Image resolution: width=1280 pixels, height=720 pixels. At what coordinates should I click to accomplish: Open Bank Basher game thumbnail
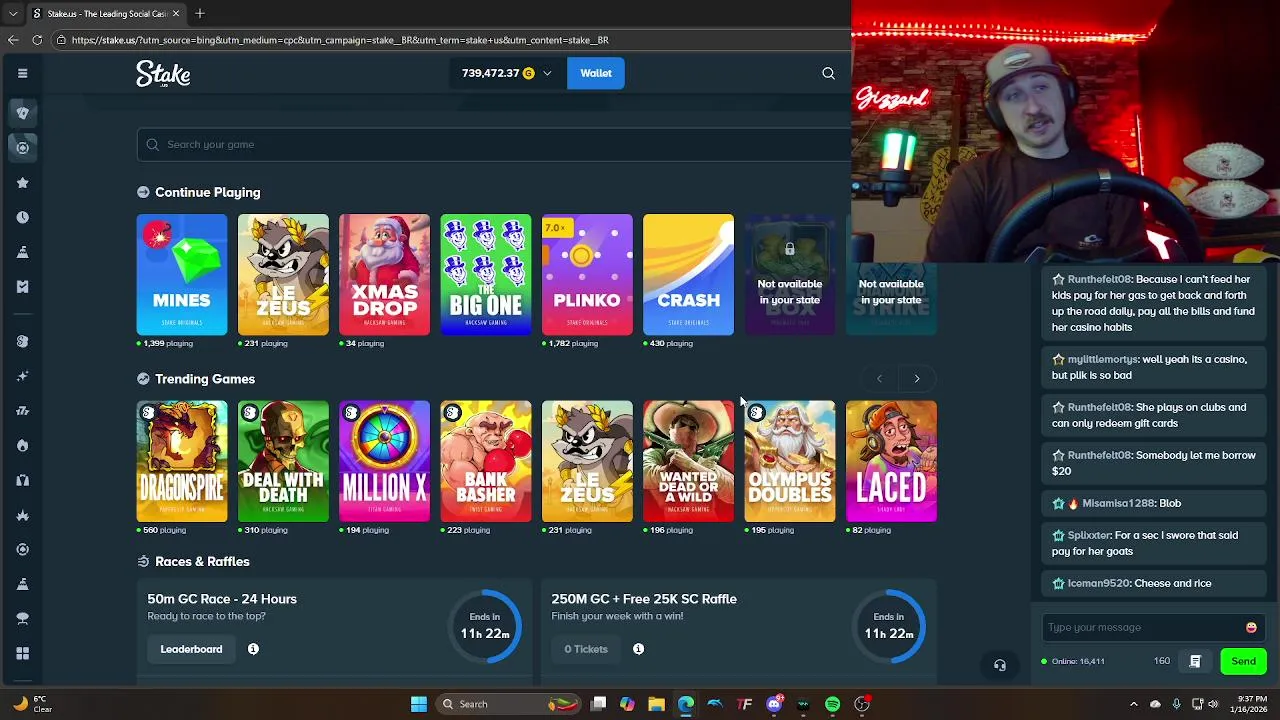486,461
